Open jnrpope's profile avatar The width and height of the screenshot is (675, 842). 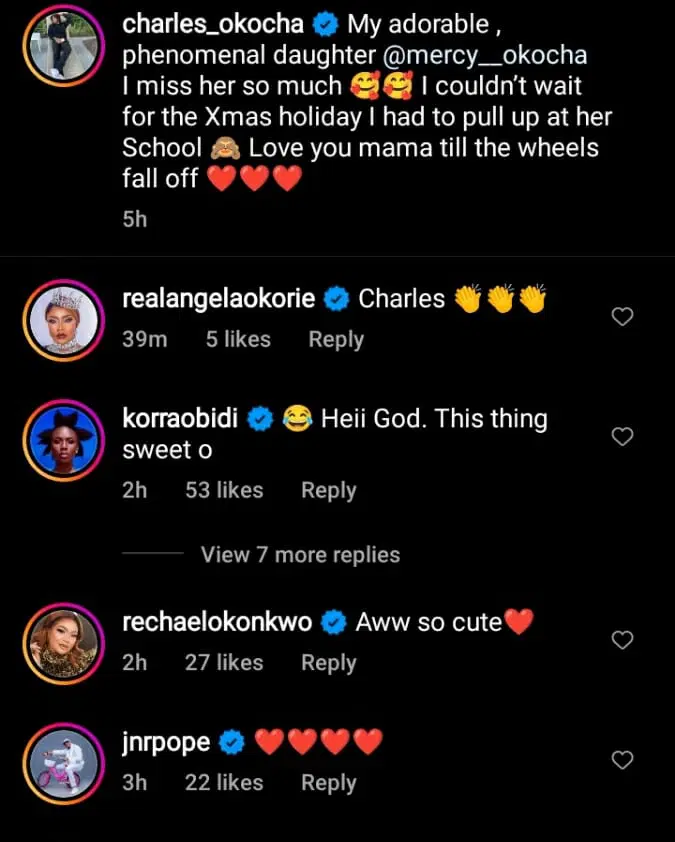(x=60, y=762)
